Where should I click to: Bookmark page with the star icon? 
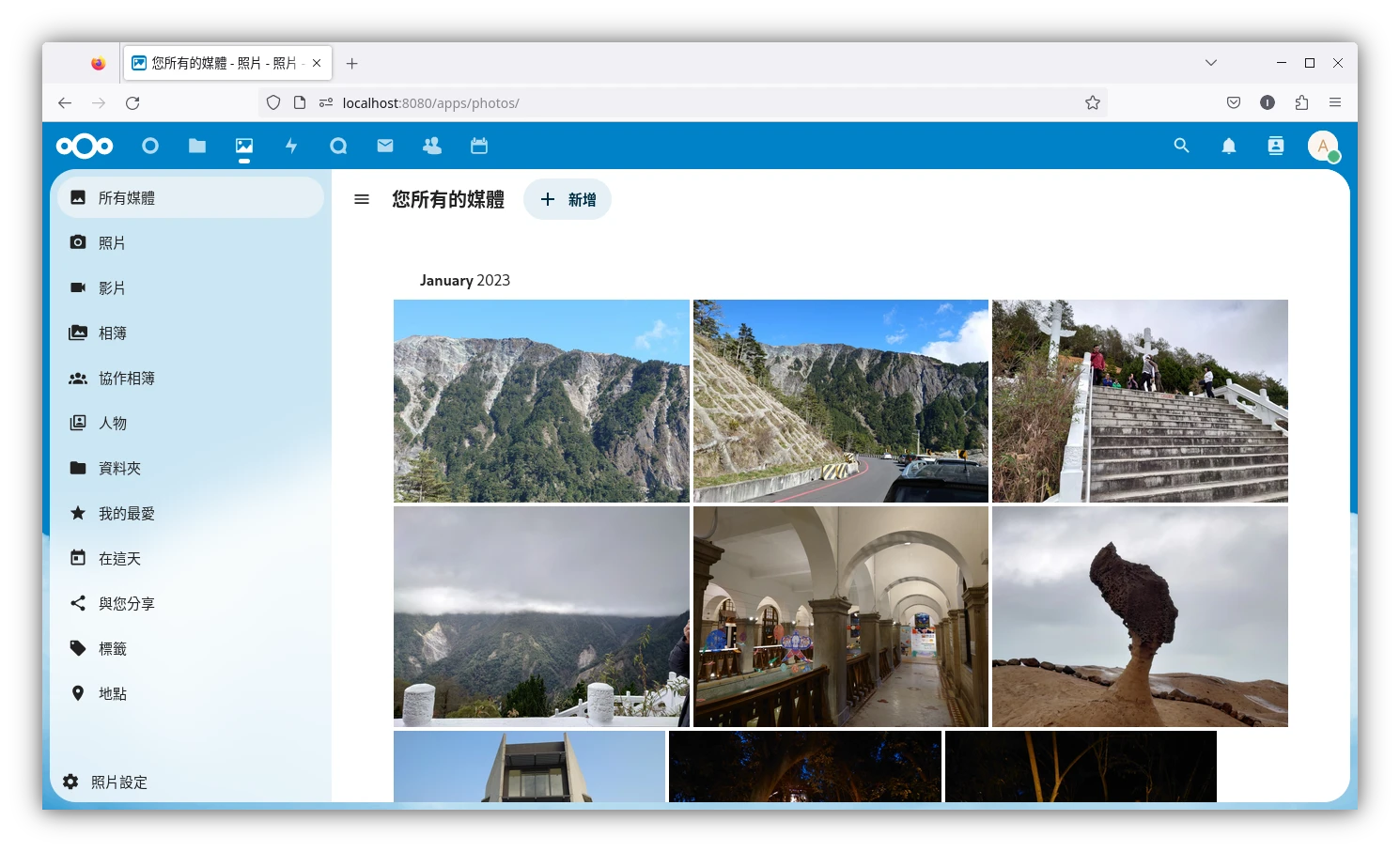pos(1092,102)
